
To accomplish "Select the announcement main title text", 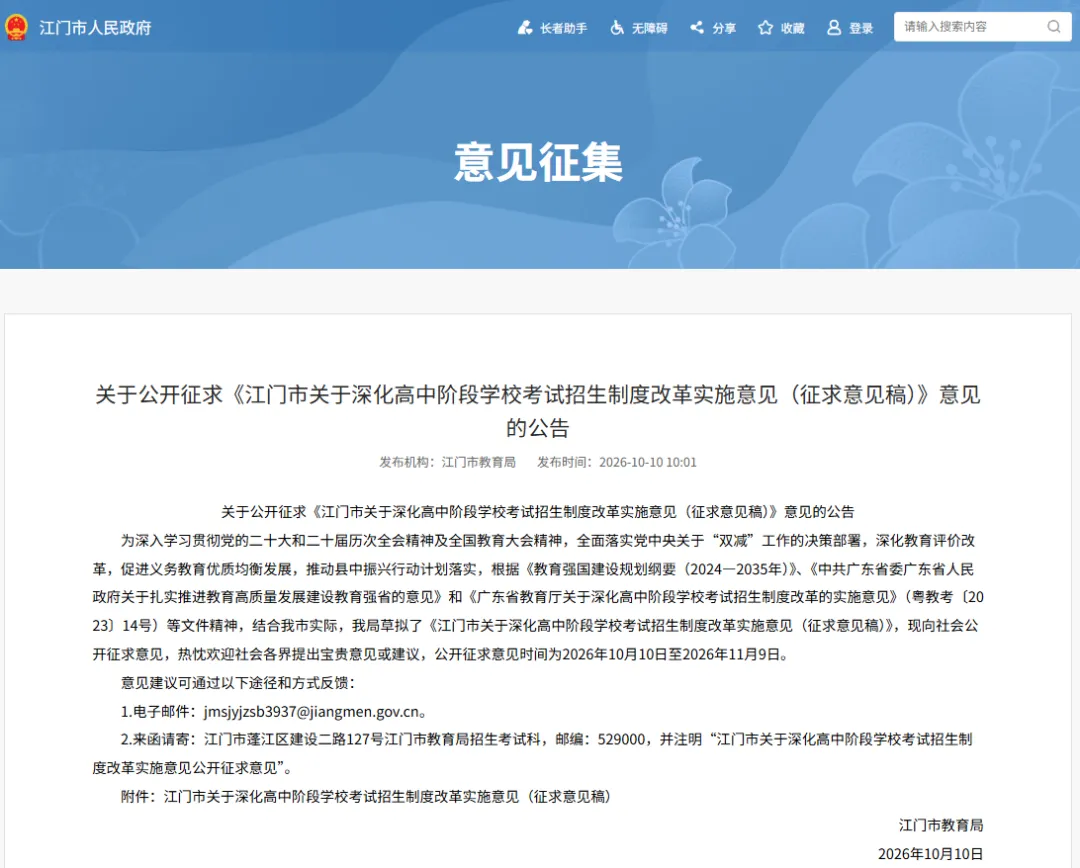I will point(537,411).
